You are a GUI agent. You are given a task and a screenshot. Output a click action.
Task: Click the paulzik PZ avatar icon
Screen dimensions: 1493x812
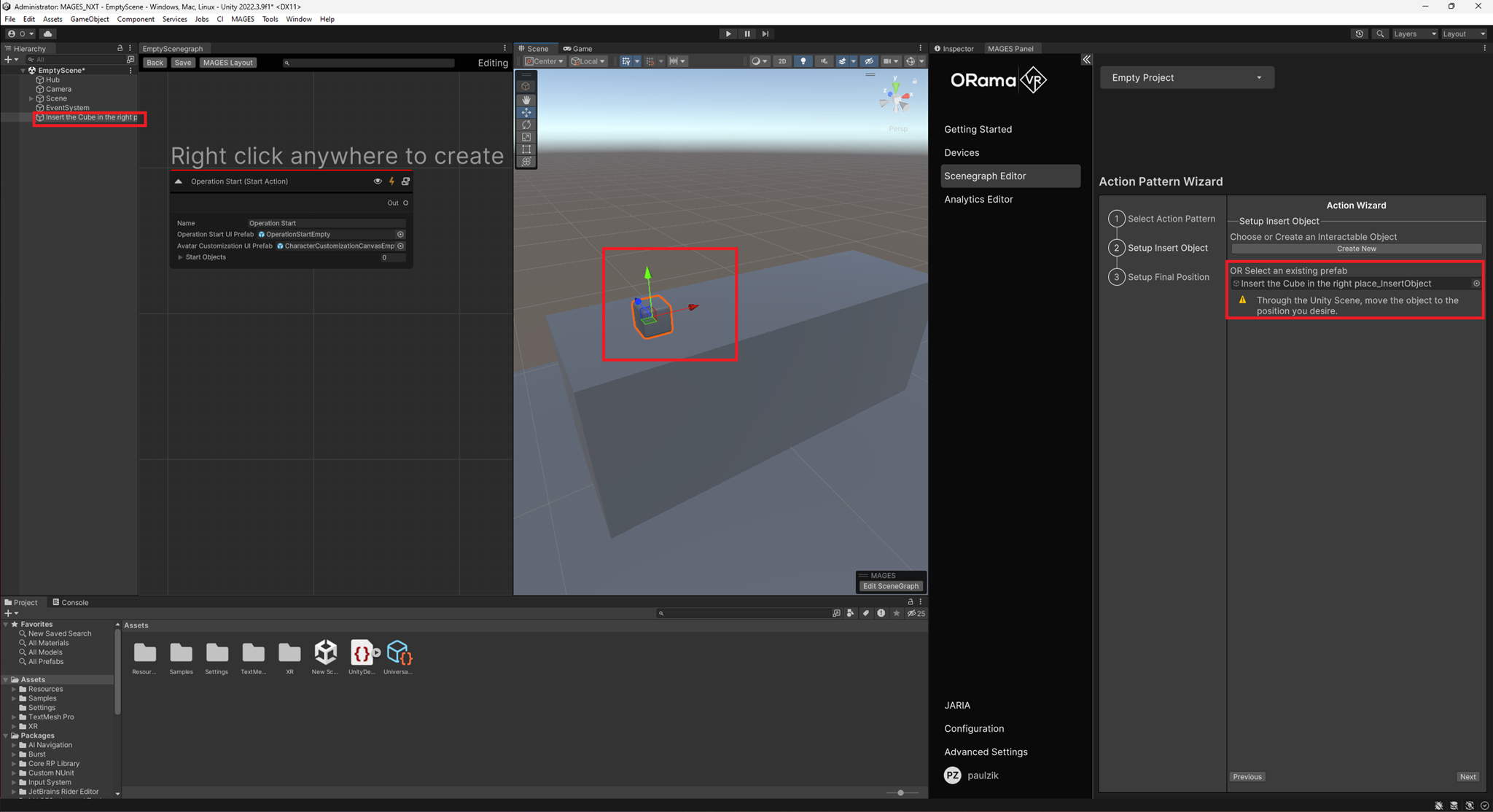point(952,776)
